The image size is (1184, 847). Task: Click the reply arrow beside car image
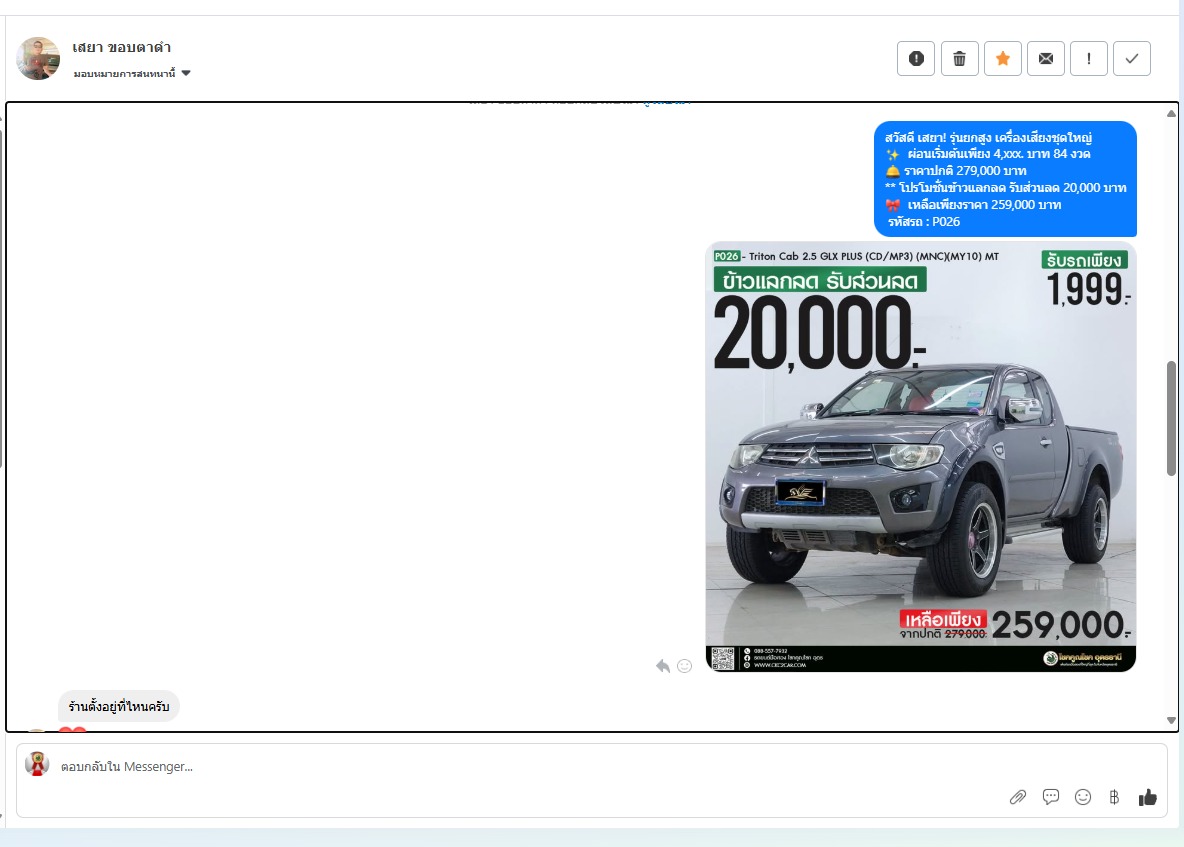662,666
